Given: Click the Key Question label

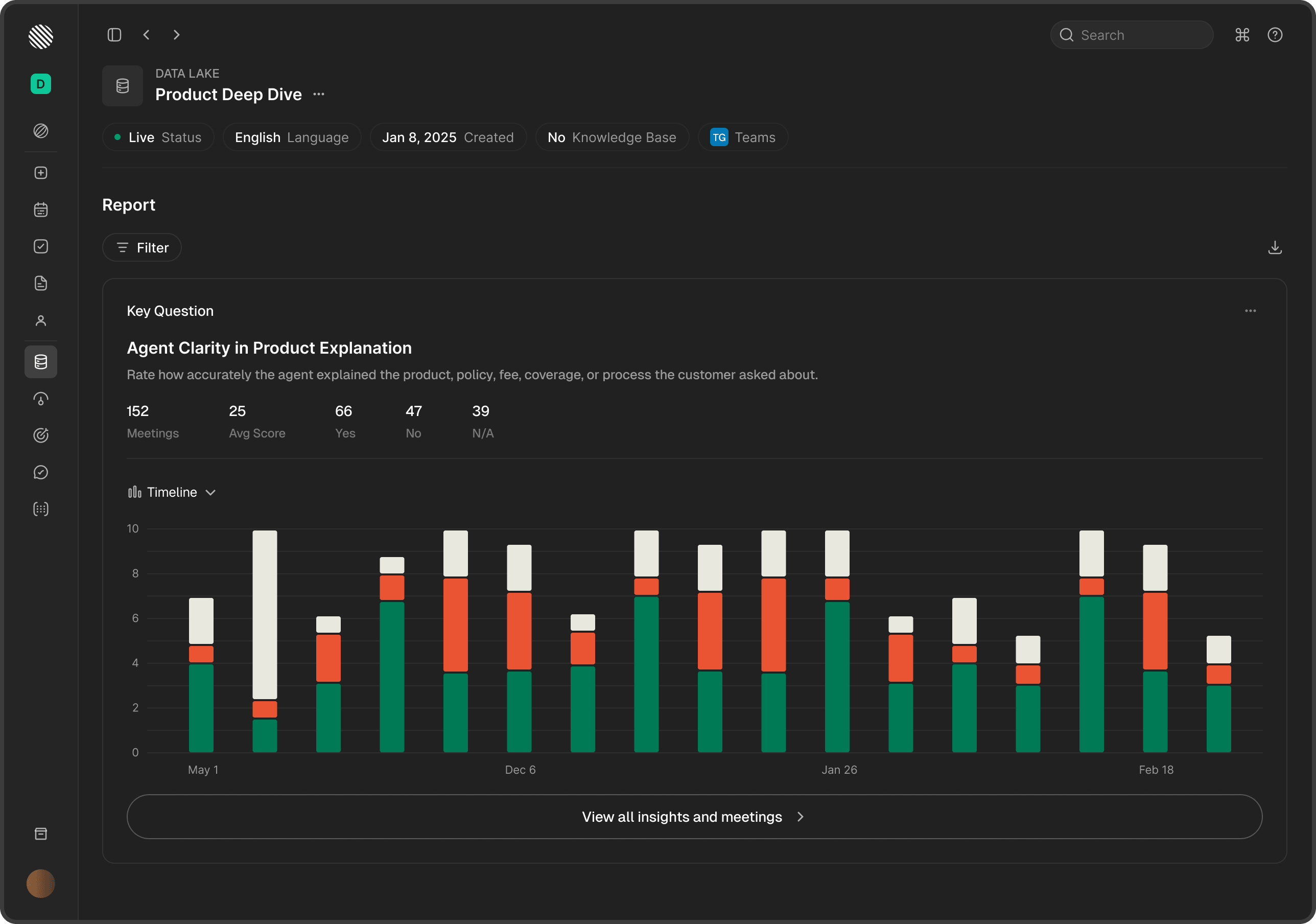Looking at the screenshot, I should coord(170,311).
